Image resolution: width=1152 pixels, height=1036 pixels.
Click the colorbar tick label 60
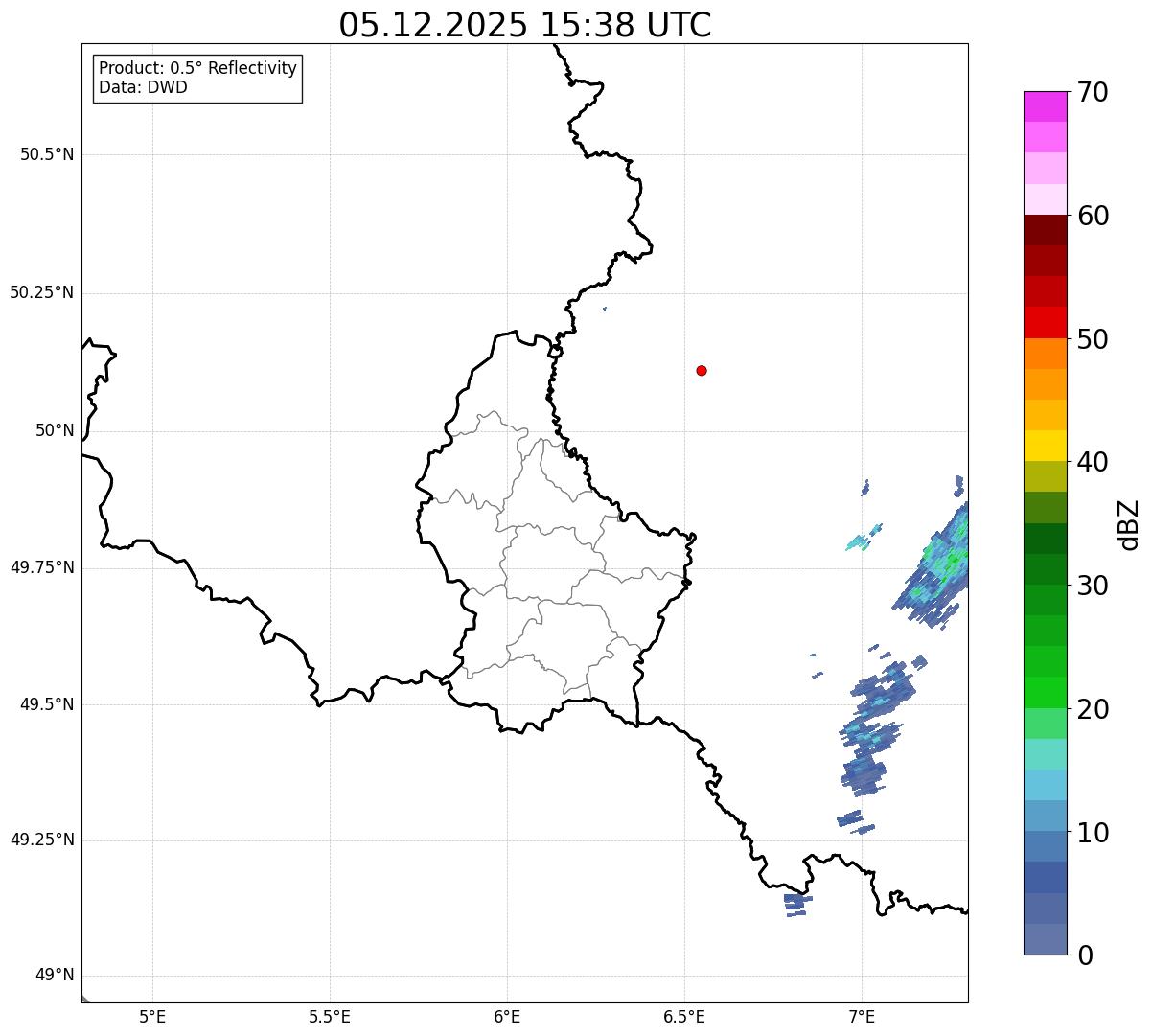[1093, 216]
